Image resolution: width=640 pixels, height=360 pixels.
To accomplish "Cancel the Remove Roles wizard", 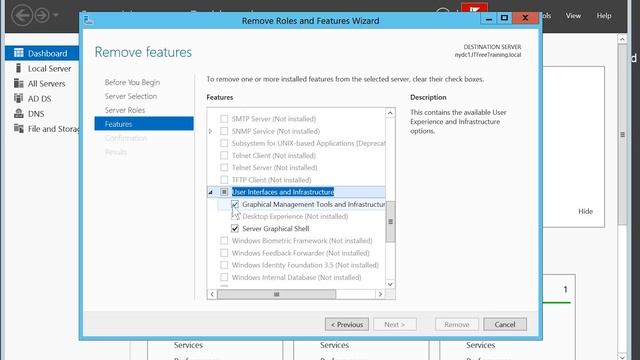I will point(505,324).
